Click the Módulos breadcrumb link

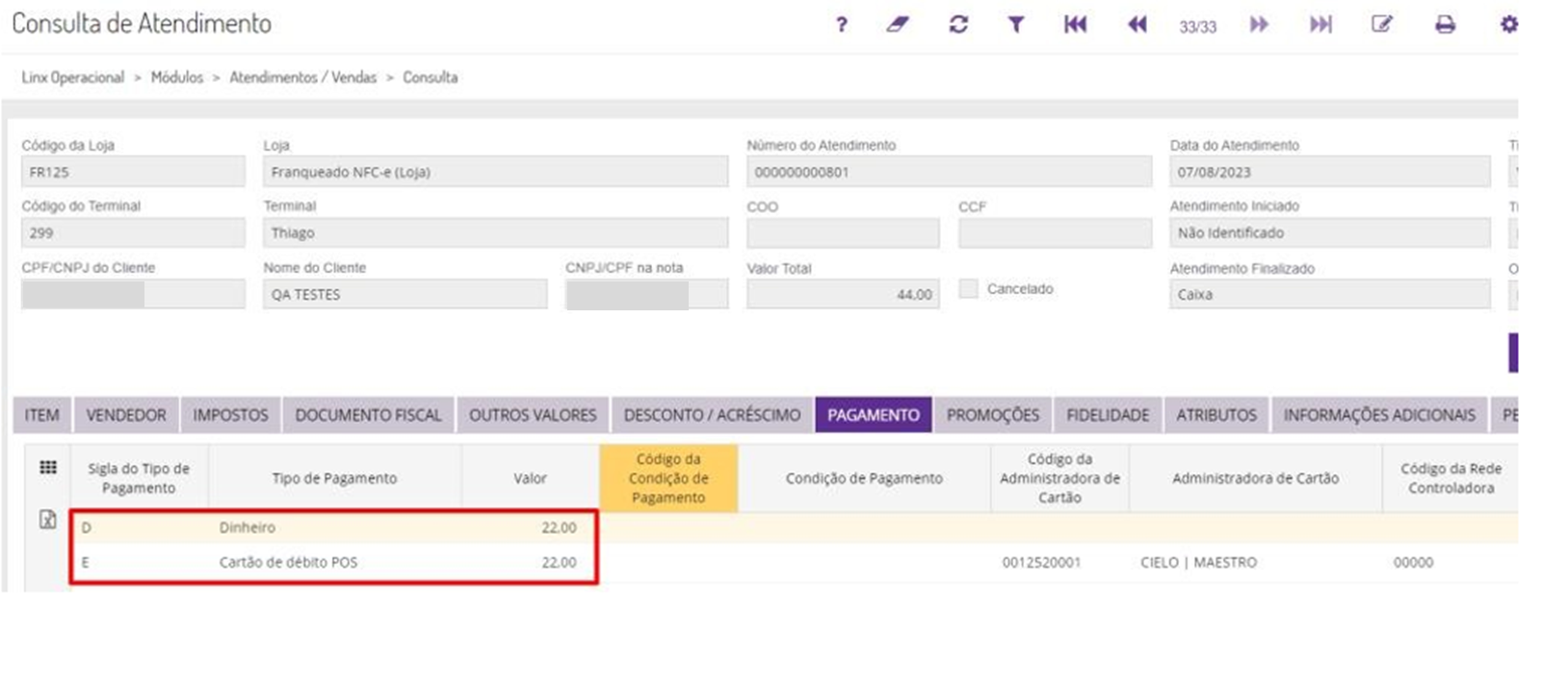point(177,77)
